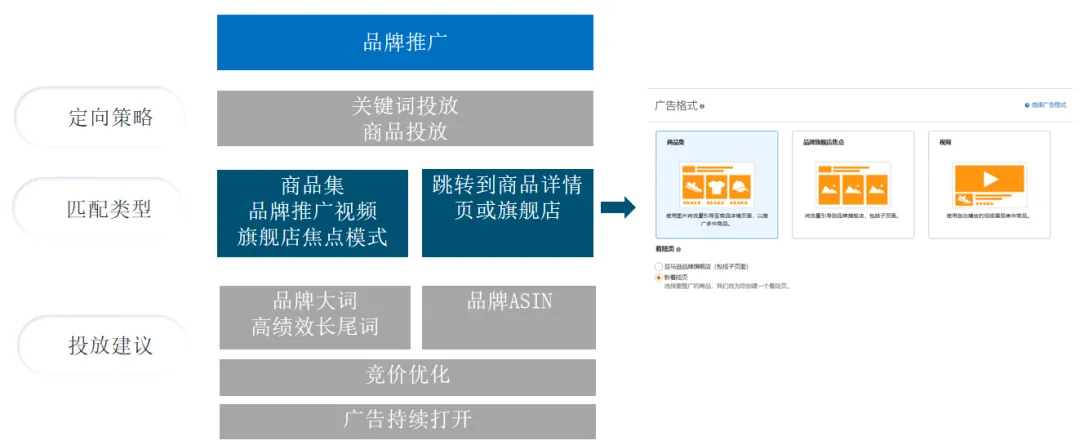The width and height of the screenshot is (1080, 445).
Task: Click the 品牌推广视频 text line
Action: click(312, 211)
